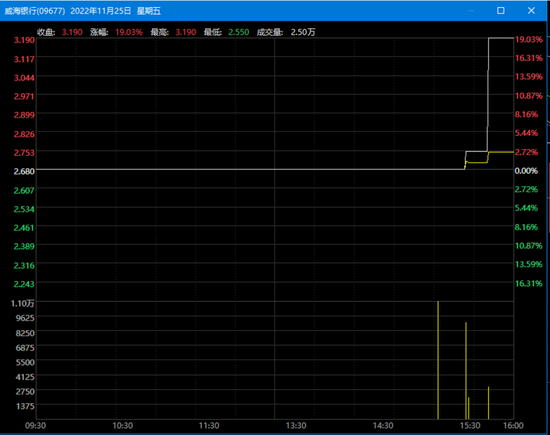Viewport: 550px width, 435px height.
Task: Click the 15:30 time axis label
Action: coord(470,426)
